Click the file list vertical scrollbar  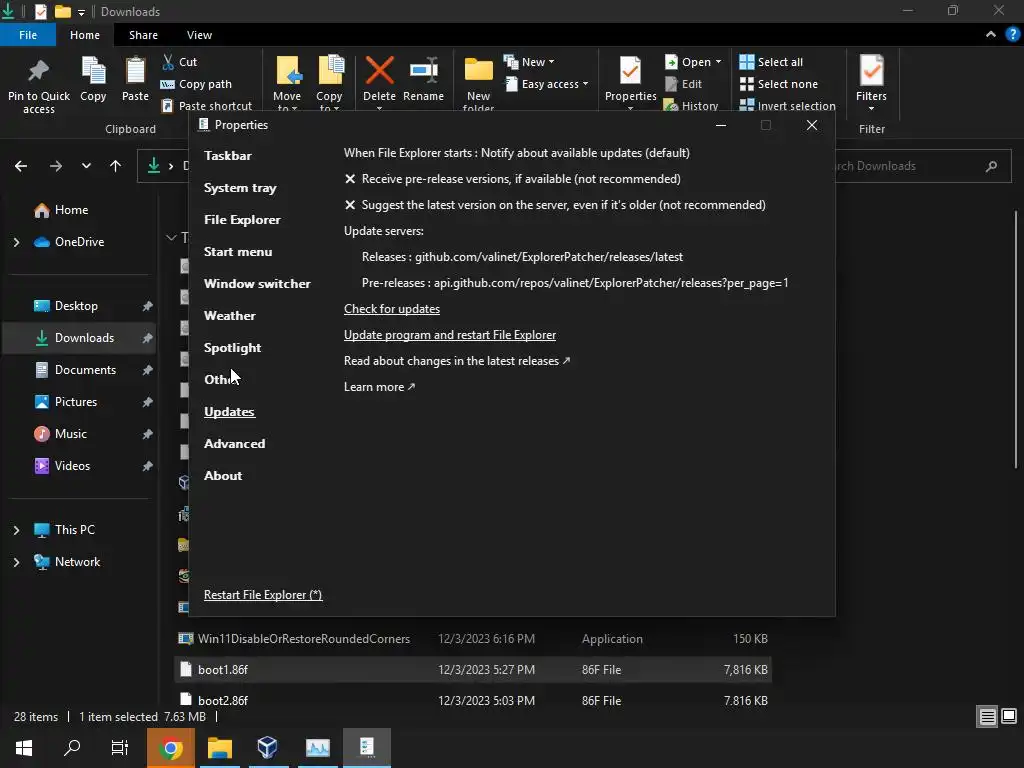[x=1016, y=340]
